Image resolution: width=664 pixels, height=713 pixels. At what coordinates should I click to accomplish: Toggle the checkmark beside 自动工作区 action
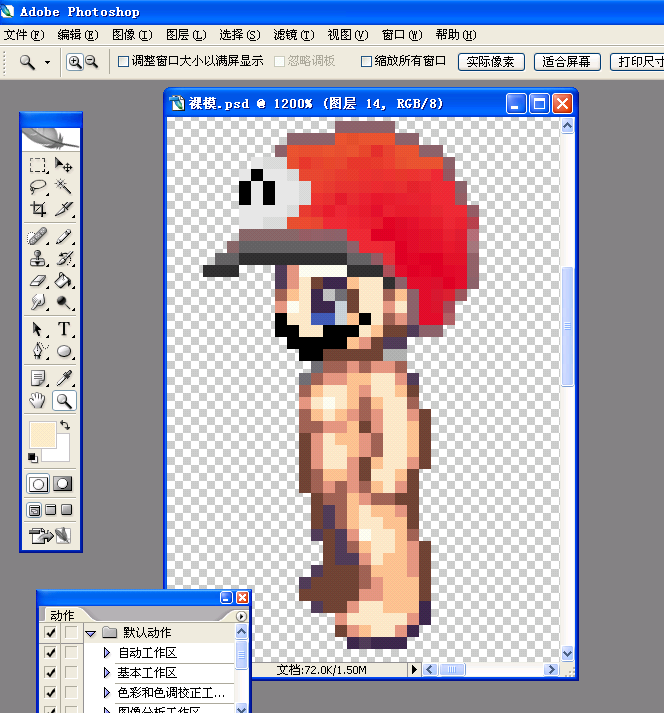click(50, 653)
